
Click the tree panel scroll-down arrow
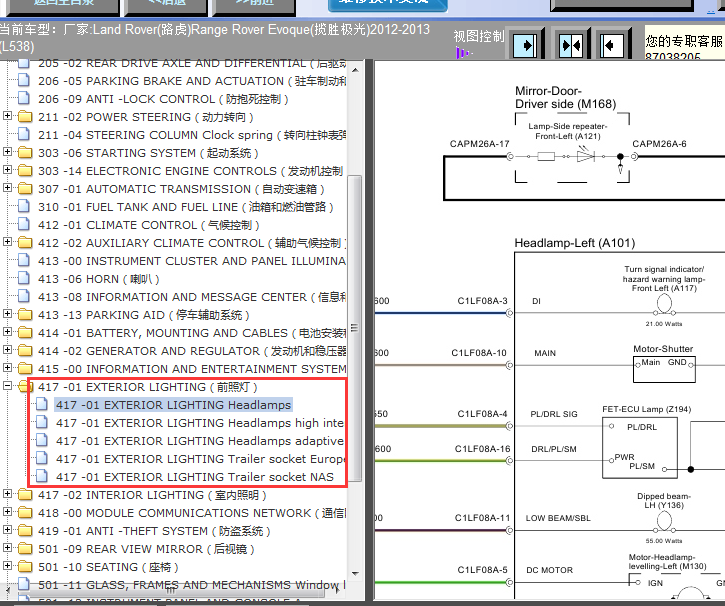coord(355,574)
